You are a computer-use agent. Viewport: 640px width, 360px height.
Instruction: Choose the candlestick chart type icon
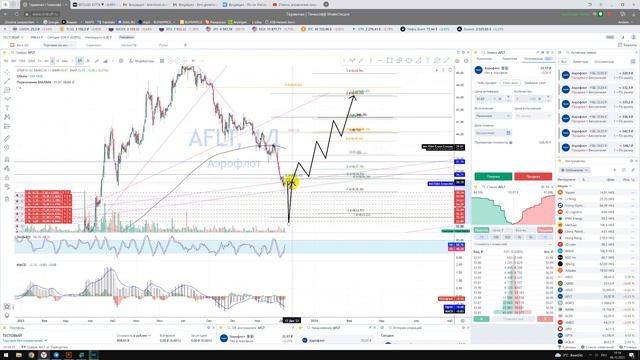coord(80,61)
